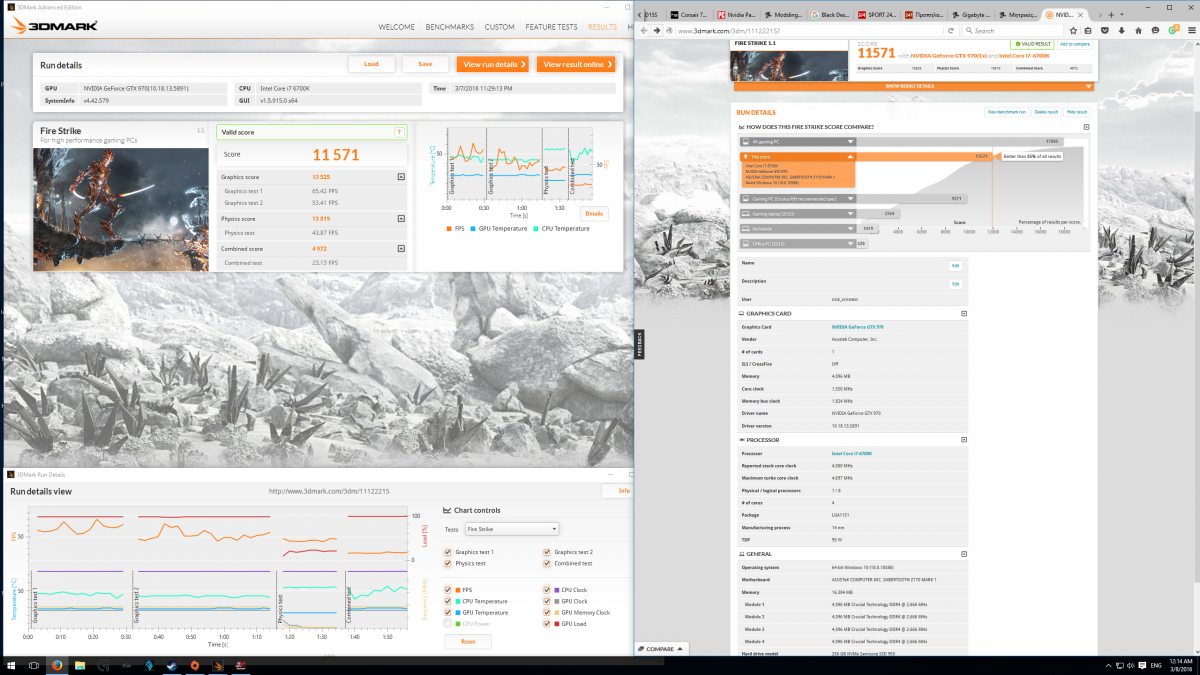1200x675 pixels.
Task: Click the 3dmark.com URL in Run details view
Action: click(329, 491)
